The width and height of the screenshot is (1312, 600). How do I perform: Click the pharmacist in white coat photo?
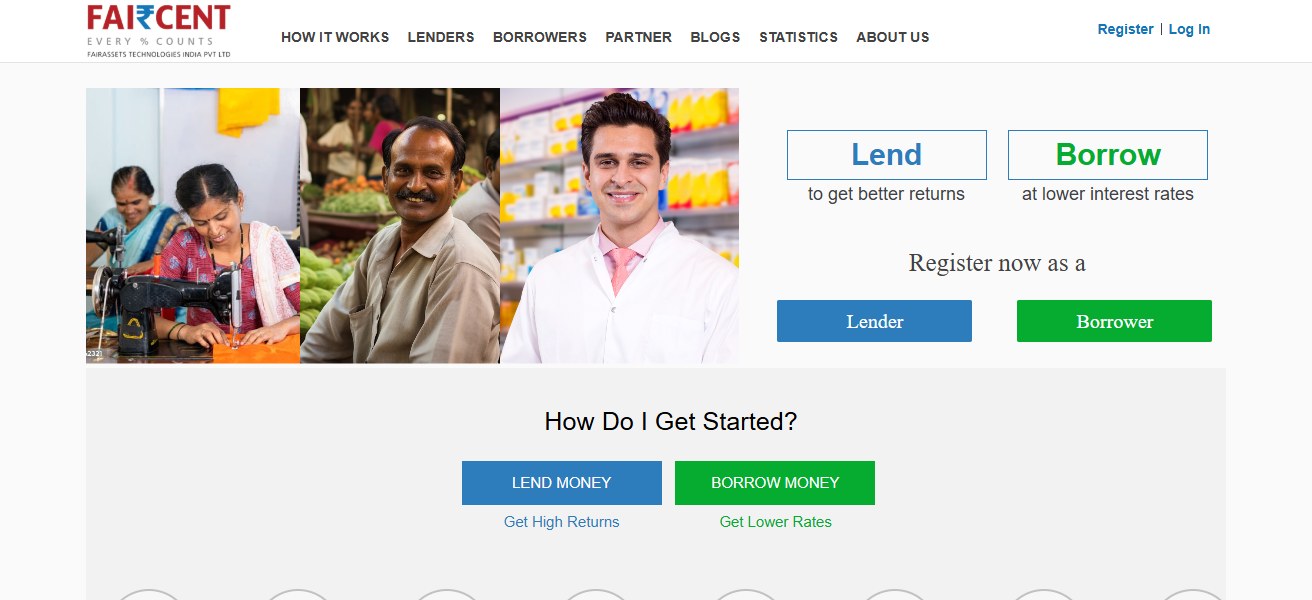pyautogui.click(x=619, y=225)
